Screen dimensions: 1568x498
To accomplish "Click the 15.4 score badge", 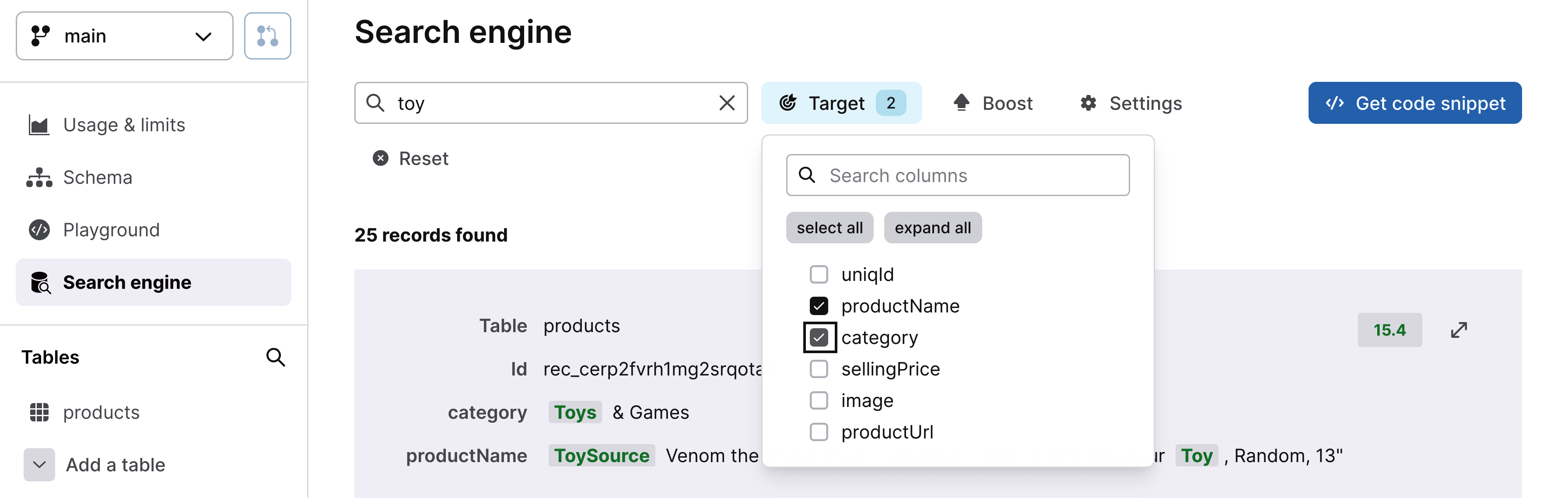I will 1389,330.
